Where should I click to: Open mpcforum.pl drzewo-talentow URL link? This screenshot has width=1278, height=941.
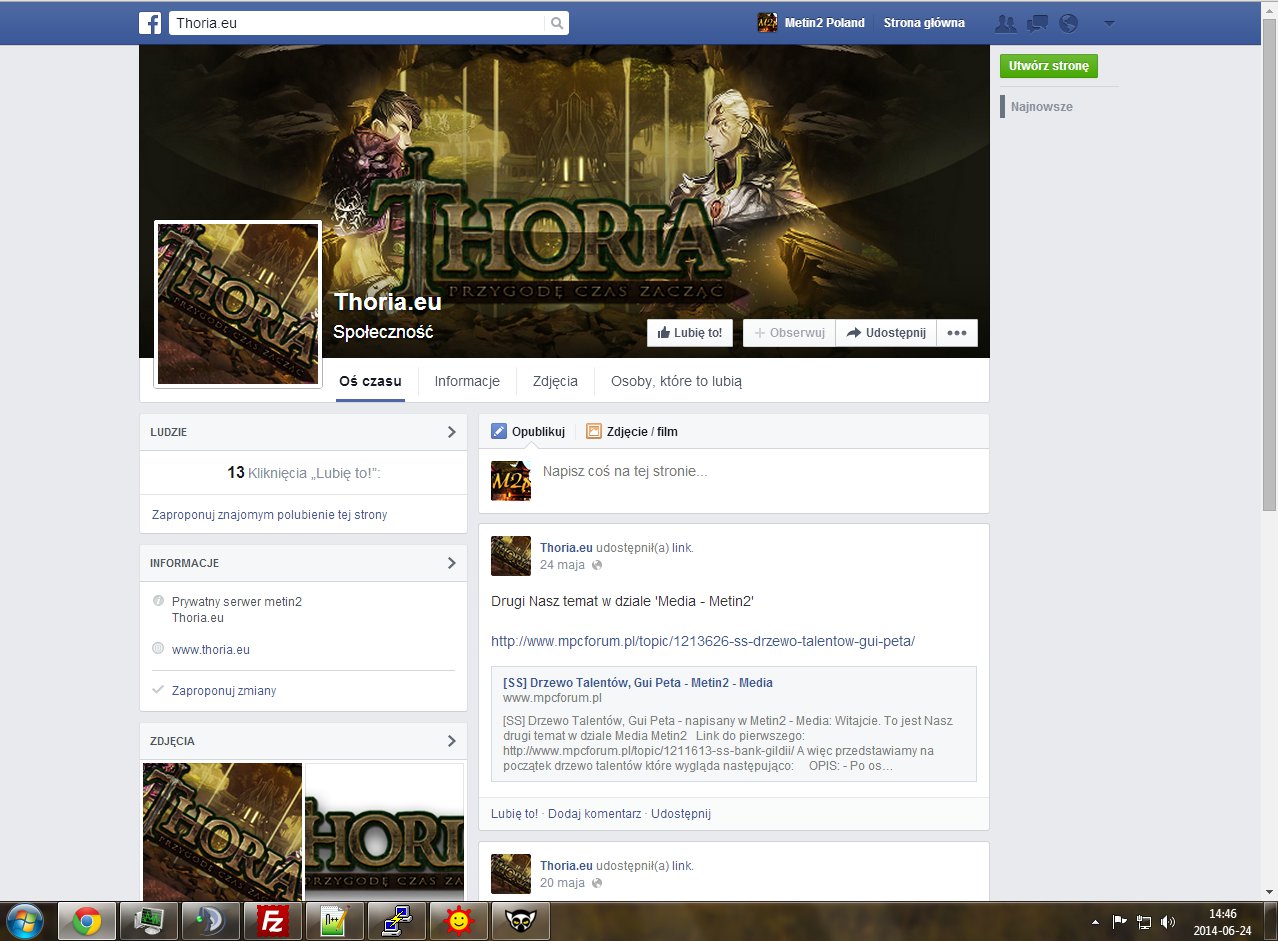703,641
